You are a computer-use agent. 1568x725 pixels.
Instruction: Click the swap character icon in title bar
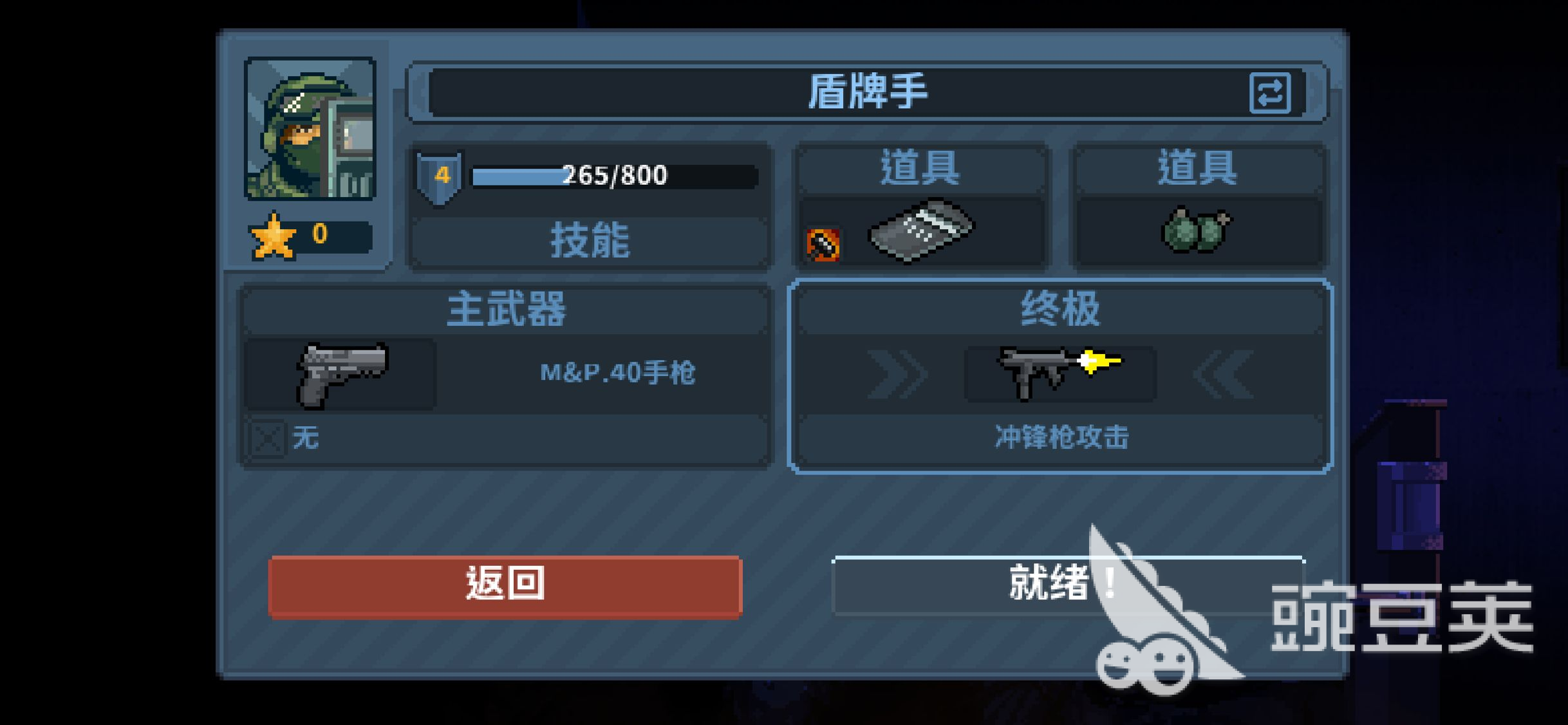point(1269,93)
